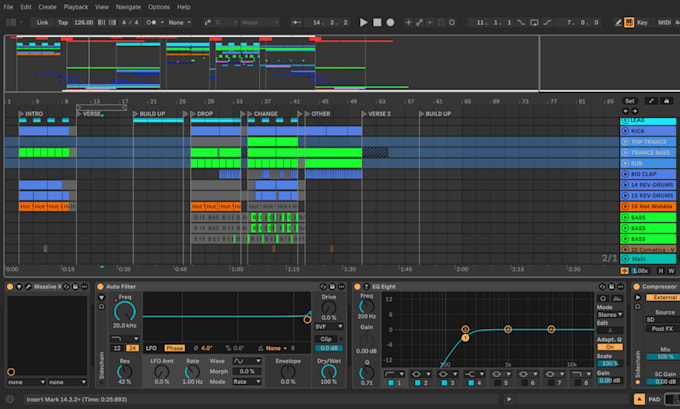Open the LFO Mode Rate dropdown
Image resolution: width=680 pixels, height=409 pixels.
coord(247,382)
